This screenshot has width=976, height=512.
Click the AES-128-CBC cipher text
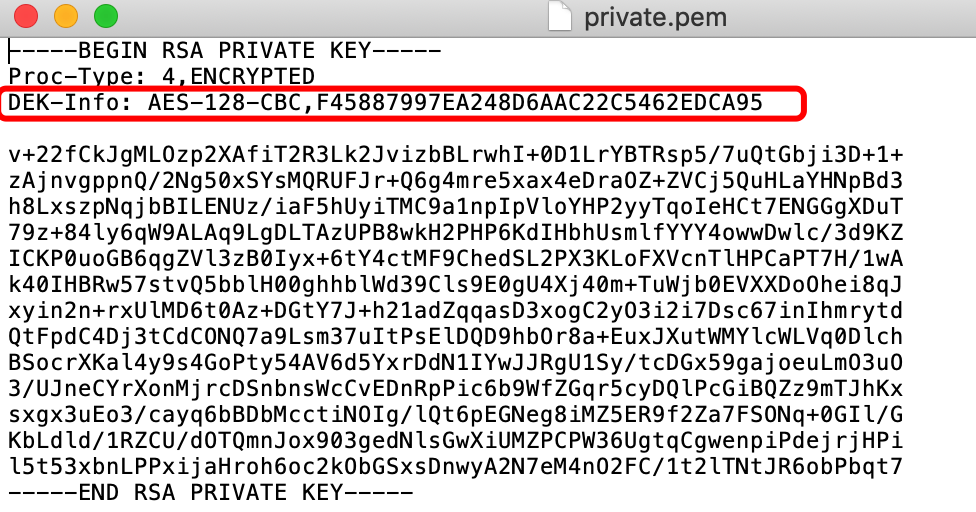pyautogui.click(x=225, y=103)
